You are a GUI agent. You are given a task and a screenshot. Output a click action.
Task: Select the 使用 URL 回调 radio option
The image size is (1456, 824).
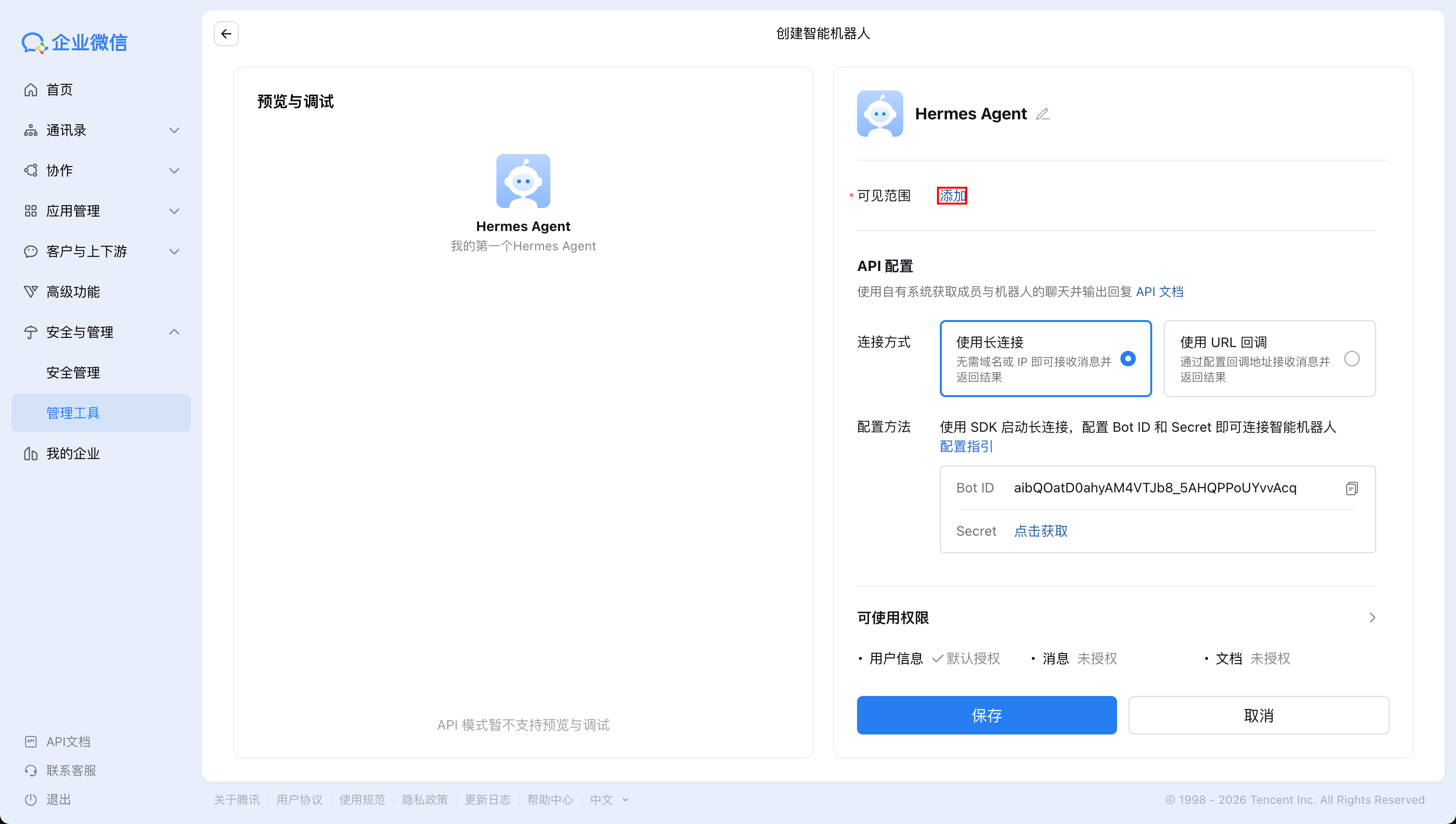1352,358
